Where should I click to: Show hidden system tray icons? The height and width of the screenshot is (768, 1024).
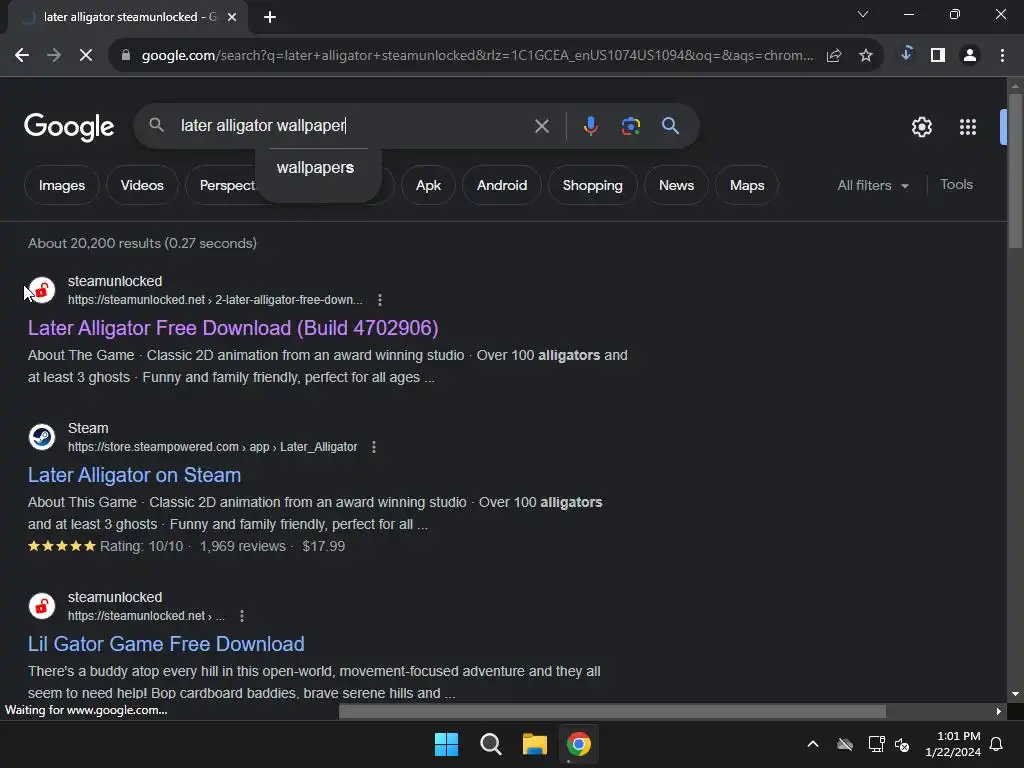(x=813, y=744)
